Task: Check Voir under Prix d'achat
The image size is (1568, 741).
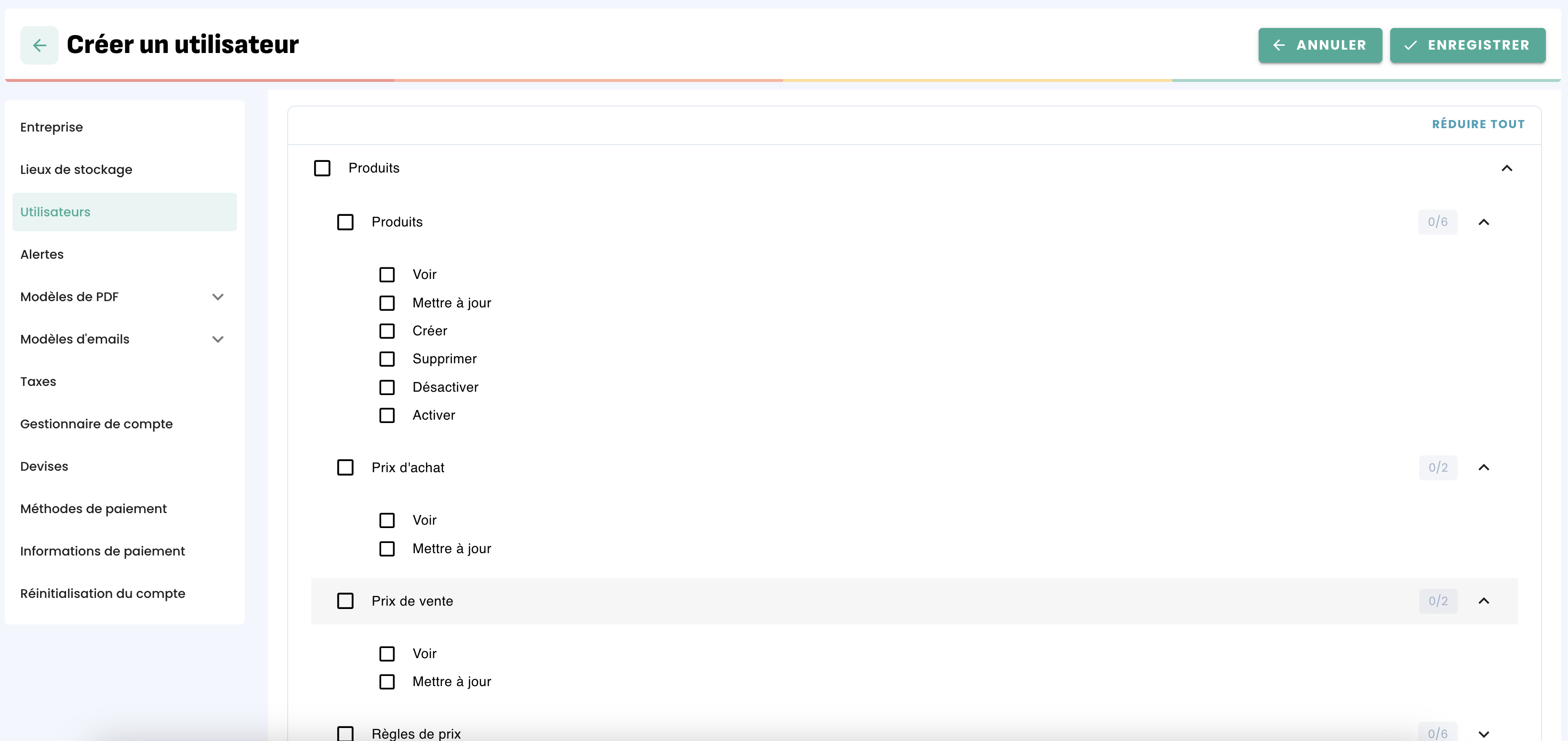Action: pyautogui.click(x=387, y=520)
